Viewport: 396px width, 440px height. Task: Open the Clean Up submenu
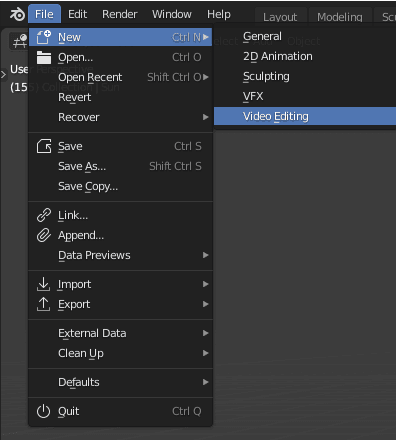121,353
